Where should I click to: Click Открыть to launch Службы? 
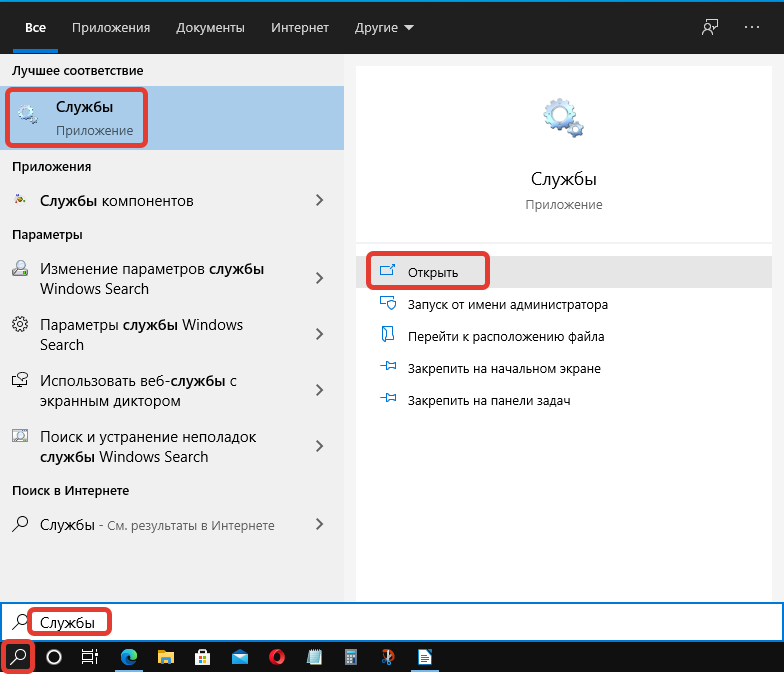coord(564,272)
